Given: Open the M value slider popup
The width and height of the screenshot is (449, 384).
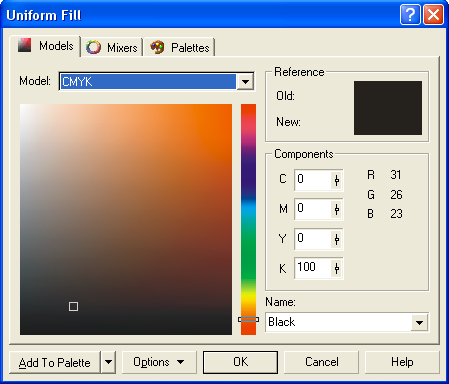Looking at the screenshot, I should click(x=337, y=209).
